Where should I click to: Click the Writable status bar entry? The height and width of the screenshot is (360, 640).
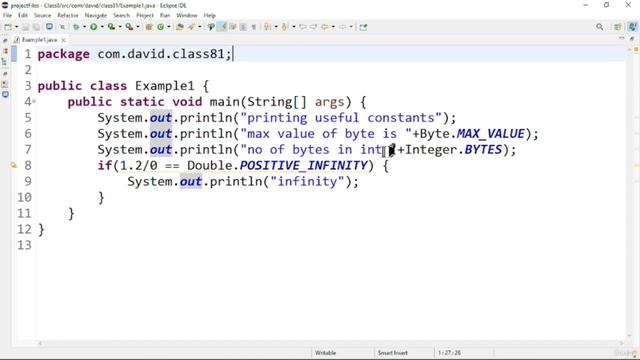point(325,353)
